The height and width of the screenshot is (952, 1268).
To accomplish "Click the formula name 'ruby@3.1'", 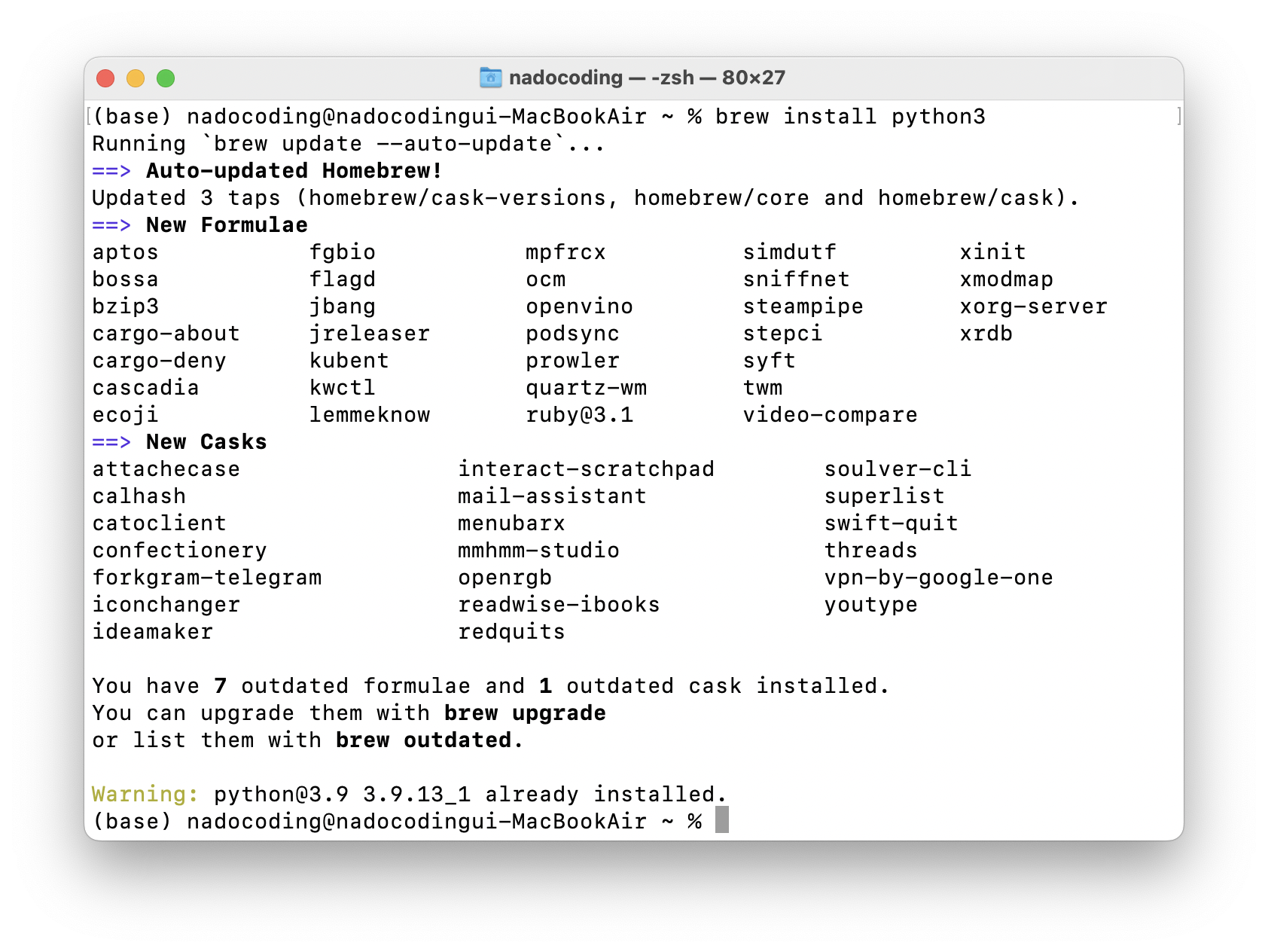I will coord(579,415).
